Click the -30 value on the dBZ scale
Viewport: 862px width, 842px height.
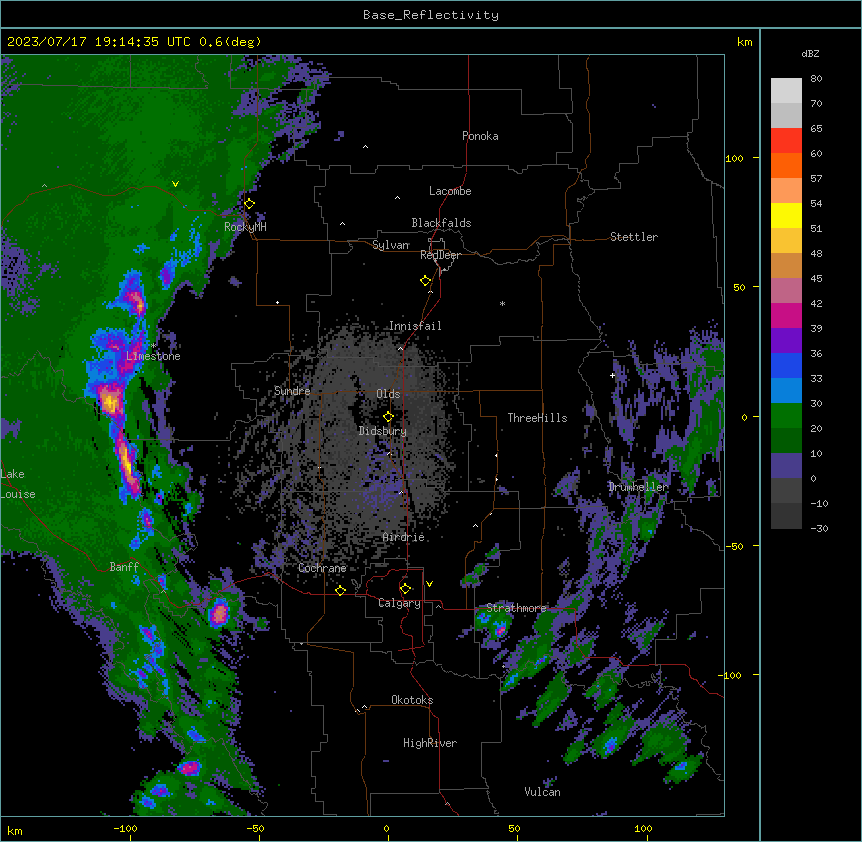click(819, 529)
